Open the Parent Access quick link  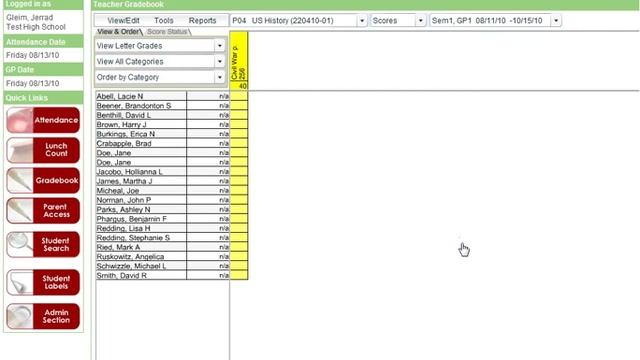click(x=43, y=211)
